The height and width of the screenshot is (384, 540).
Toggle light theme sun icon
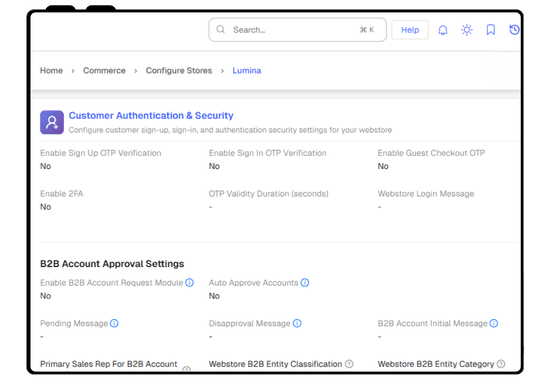tap(467, 30)
